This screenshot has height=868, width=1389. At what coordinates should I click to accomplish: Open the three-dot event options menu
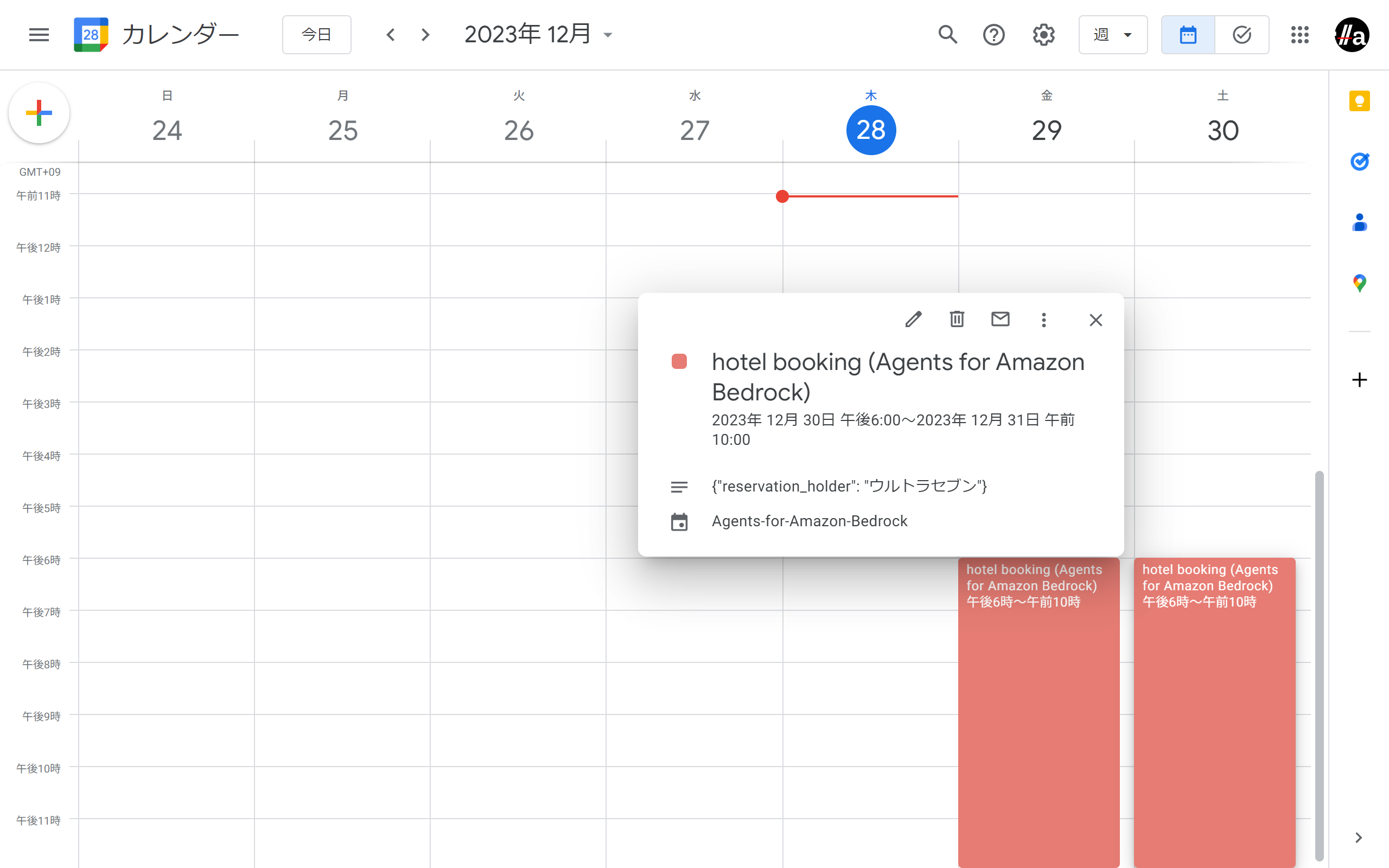[x=1043, y=320]
